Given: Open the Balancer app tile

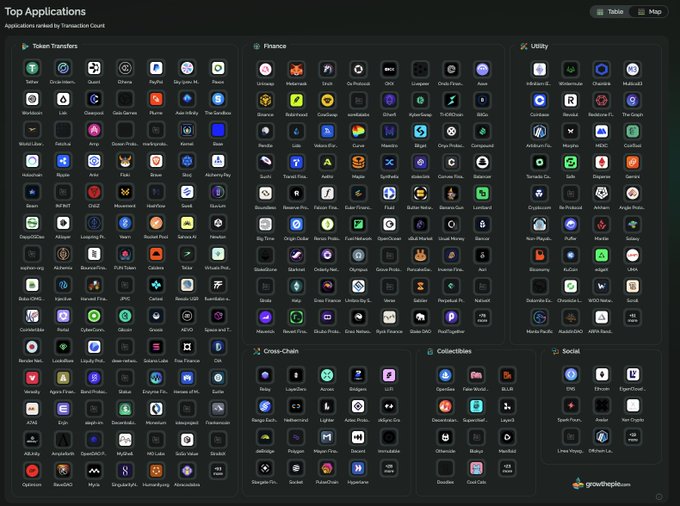Looking at the screenshot, I should tap(482, 163).
